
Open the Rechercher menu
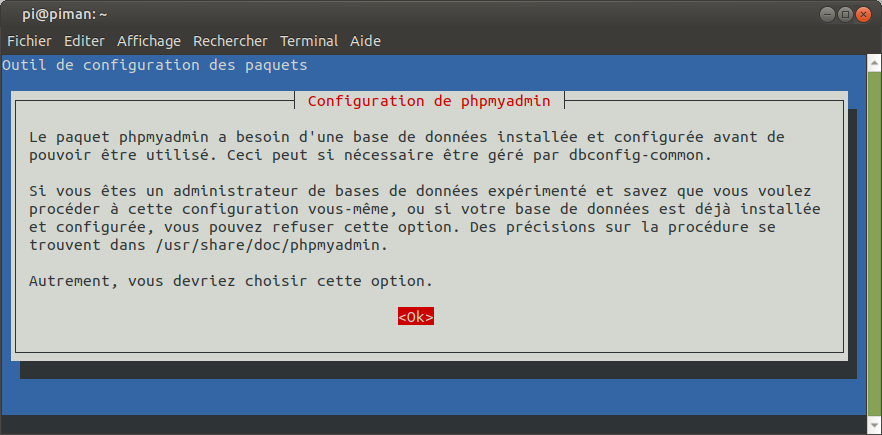[231, 41]
